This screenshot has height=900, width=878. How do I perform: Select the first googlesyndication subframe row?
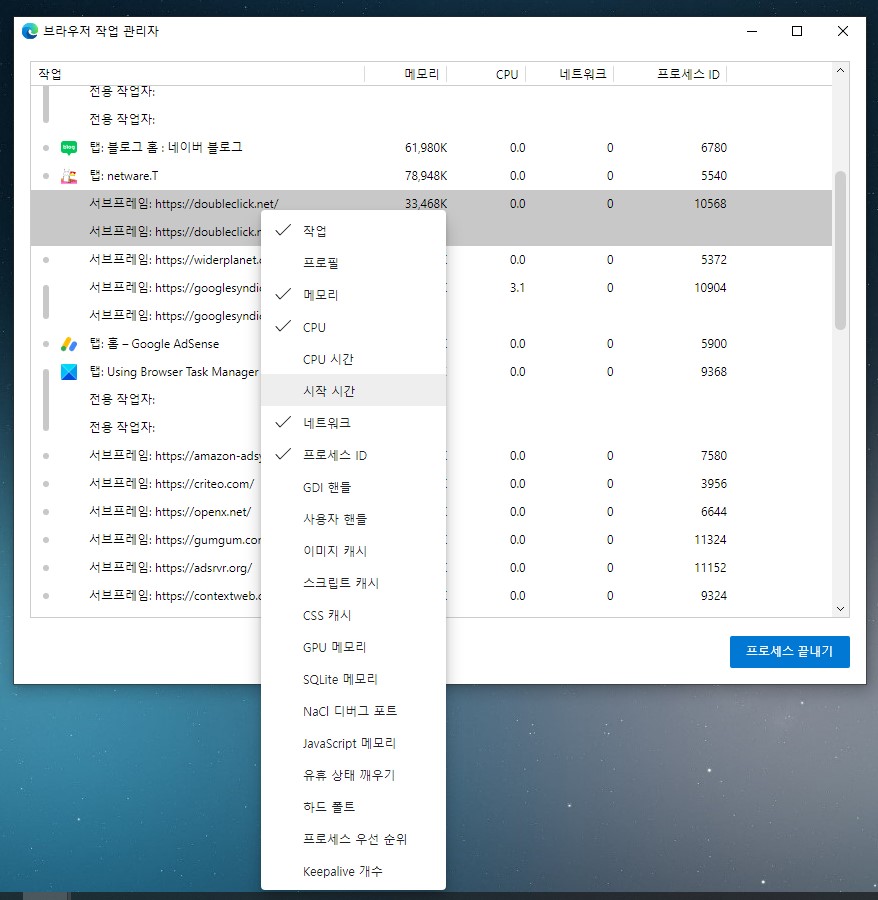pos(431,288)
